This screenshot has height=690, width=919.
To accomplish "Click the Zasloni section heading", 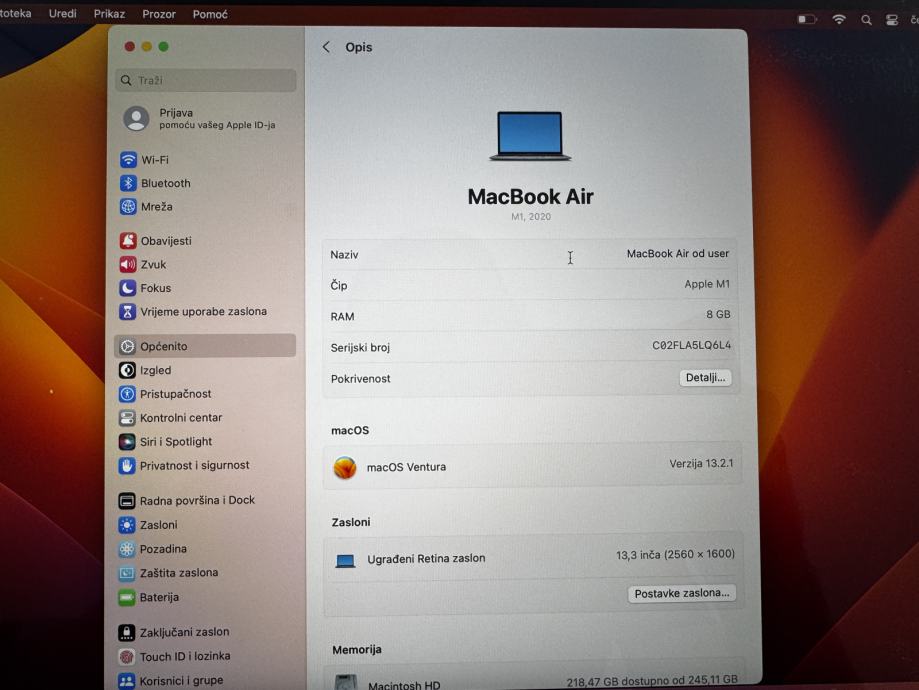I will click(x=351, y=522).
